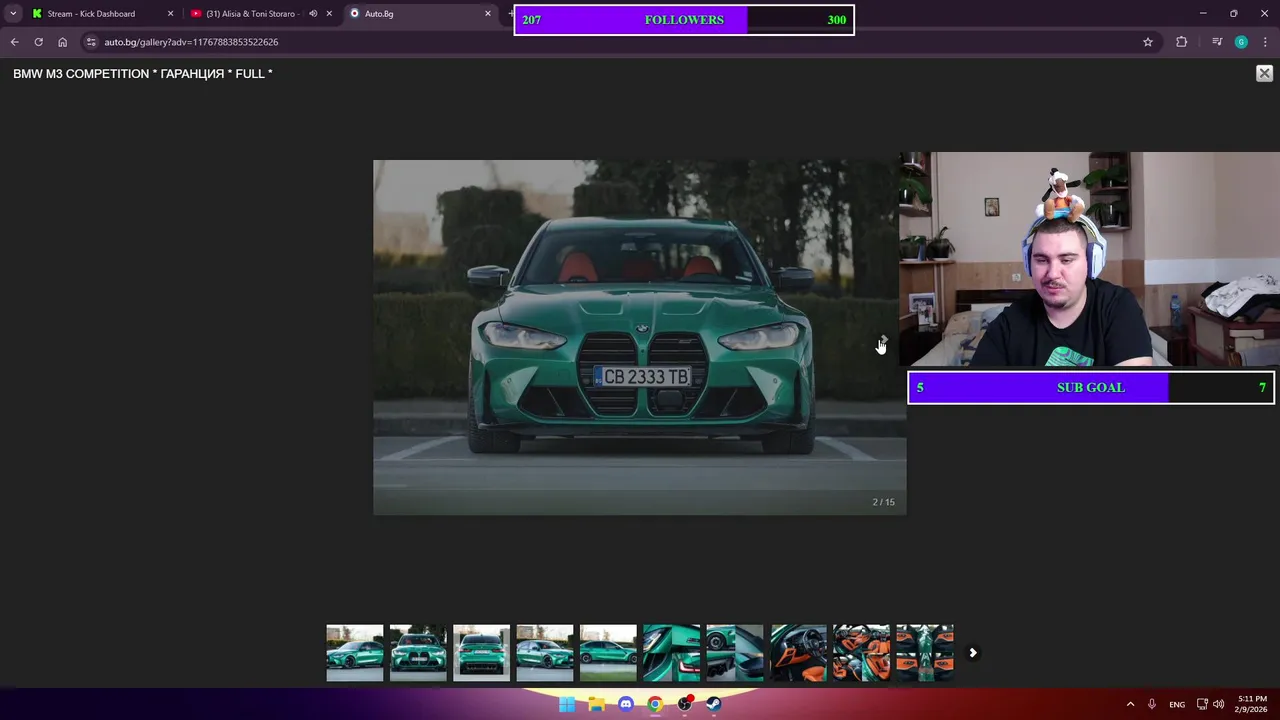This screenshot has width=1280, height=720.
Task: Select the second thumbnail showing front view
Action: pyautogui.click(x=418, y=653)
